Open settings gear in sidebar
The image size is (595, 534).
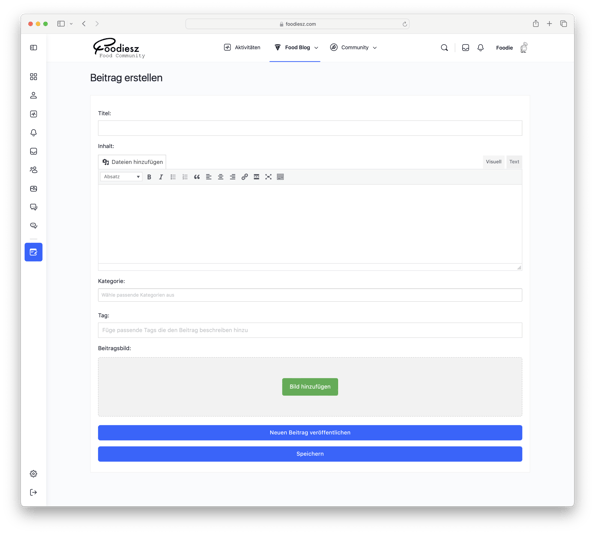point(33,474)
